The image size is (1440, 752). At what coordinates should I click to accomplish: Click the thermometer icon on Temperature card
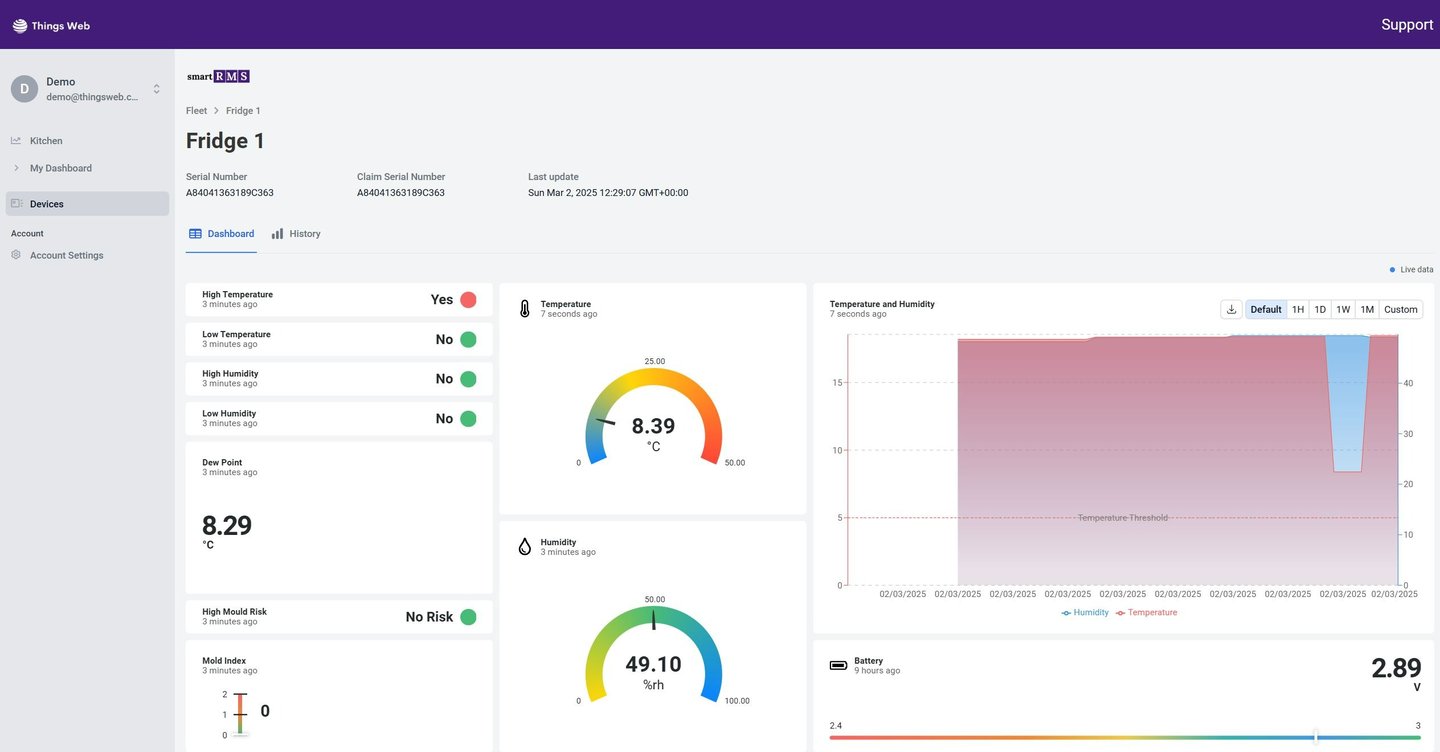tap(525, 309)
